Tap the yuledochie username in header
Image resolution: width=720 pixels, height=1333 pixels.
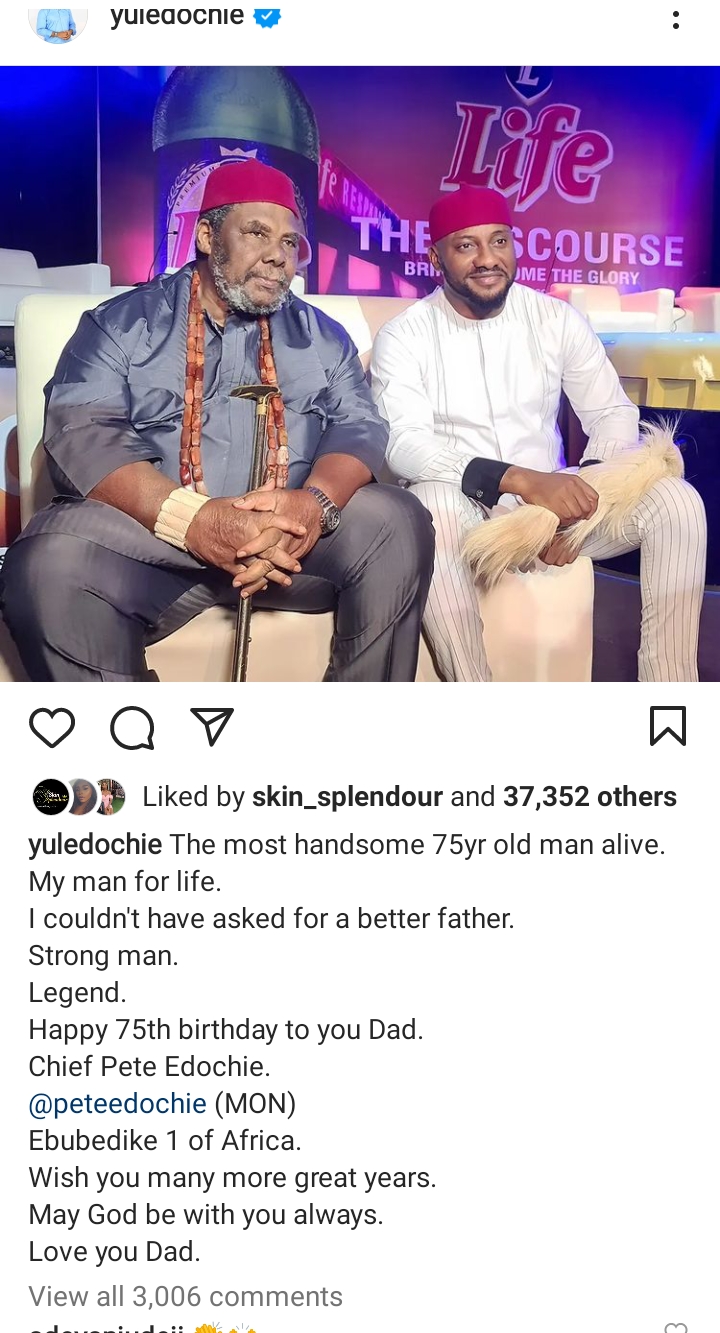click(x=176, y=15)
